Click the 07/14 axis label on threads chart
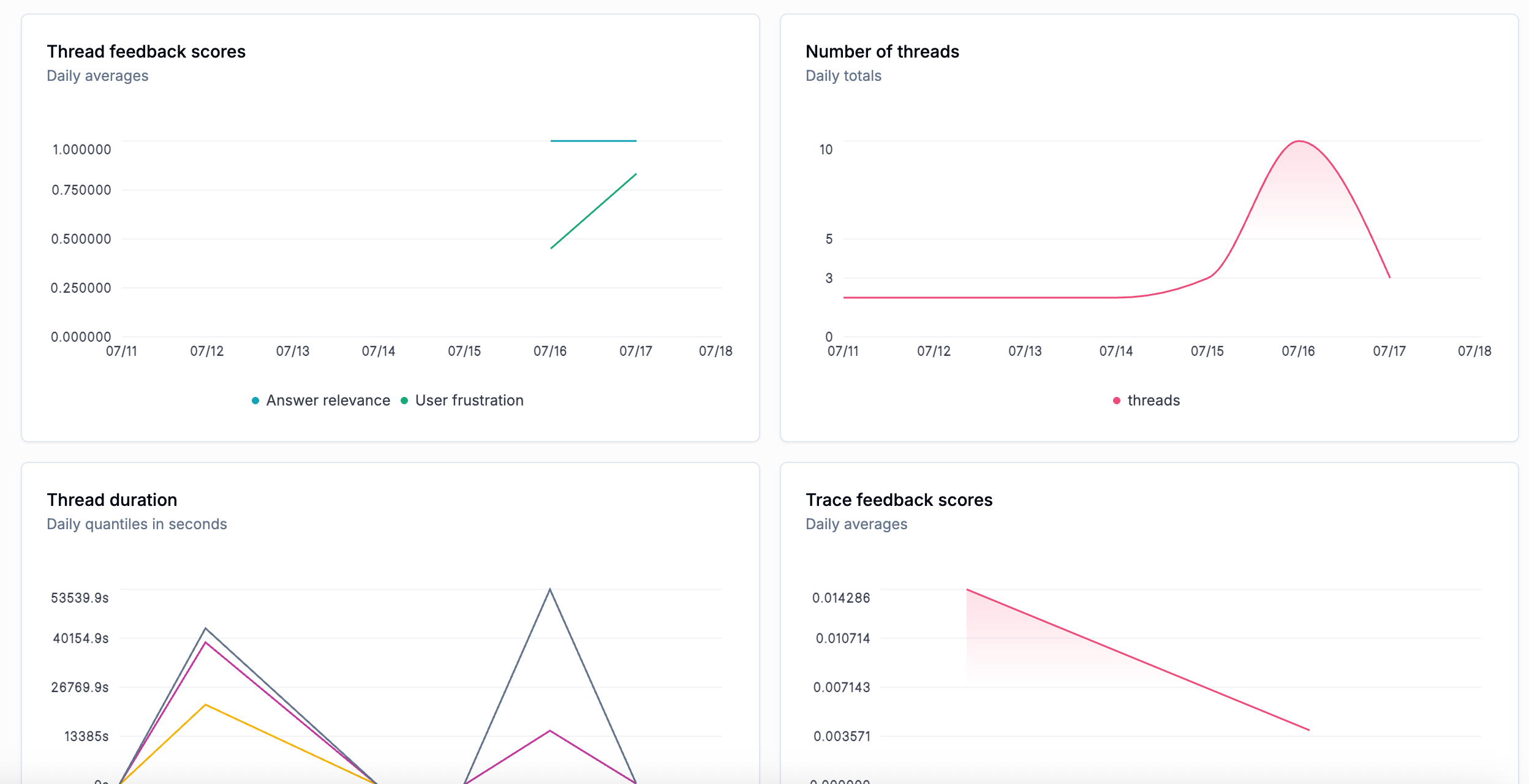The width and height of the screenshot is (1529, 784). [x=1116, y=351]
